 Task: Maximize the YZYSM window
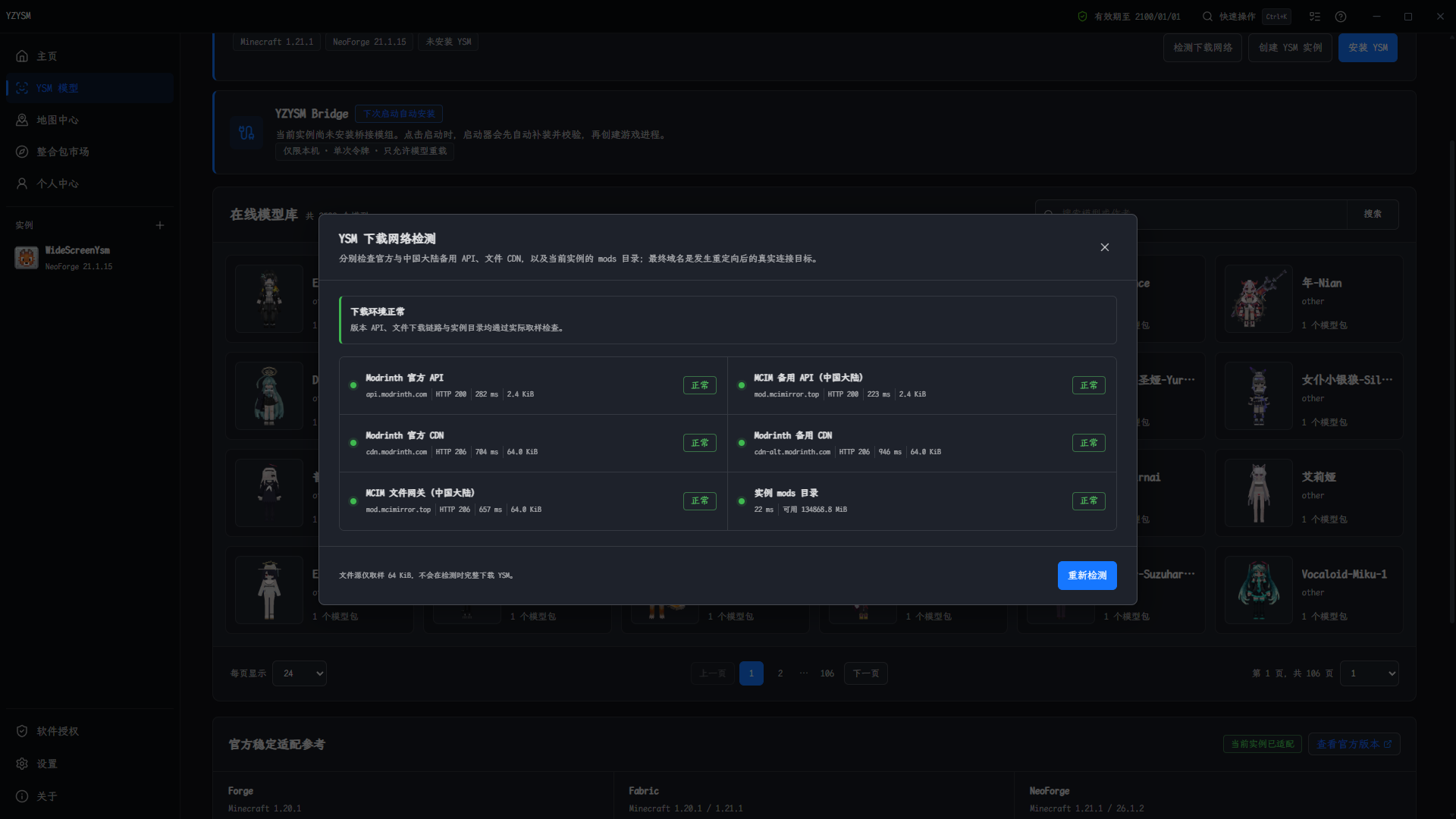(x=1408, y=17)
